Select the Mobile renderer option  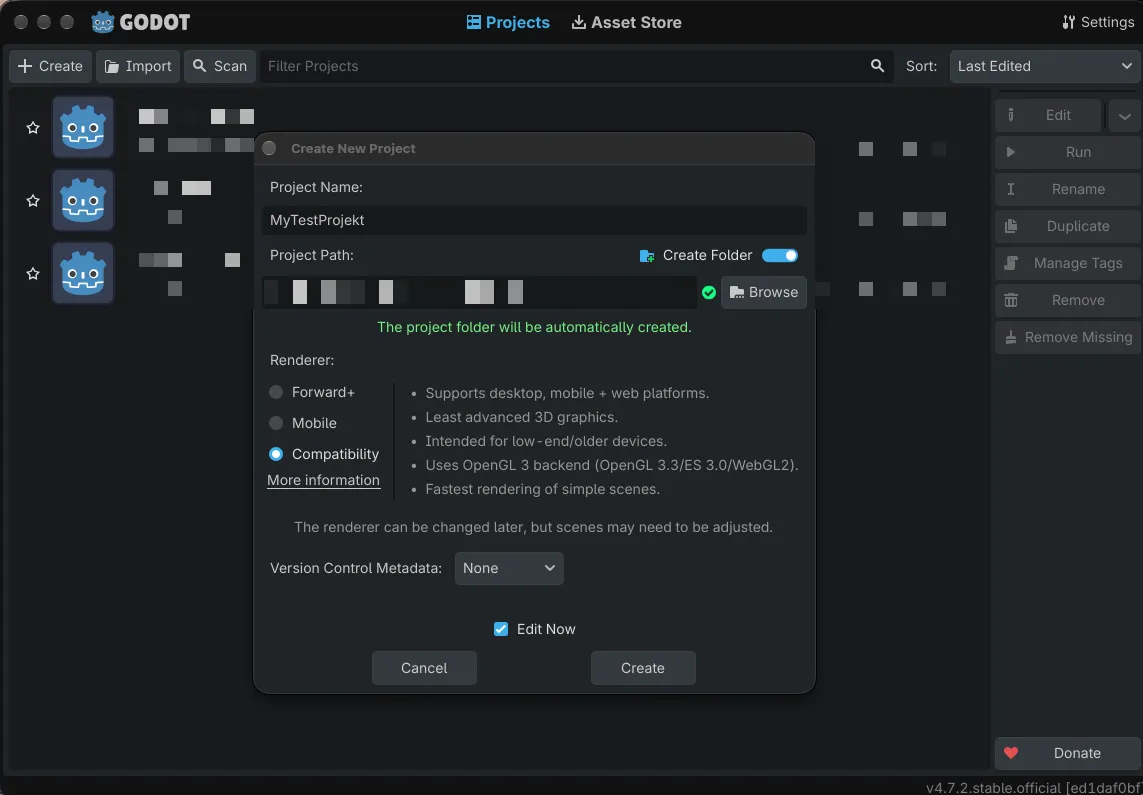pos(303,423)
